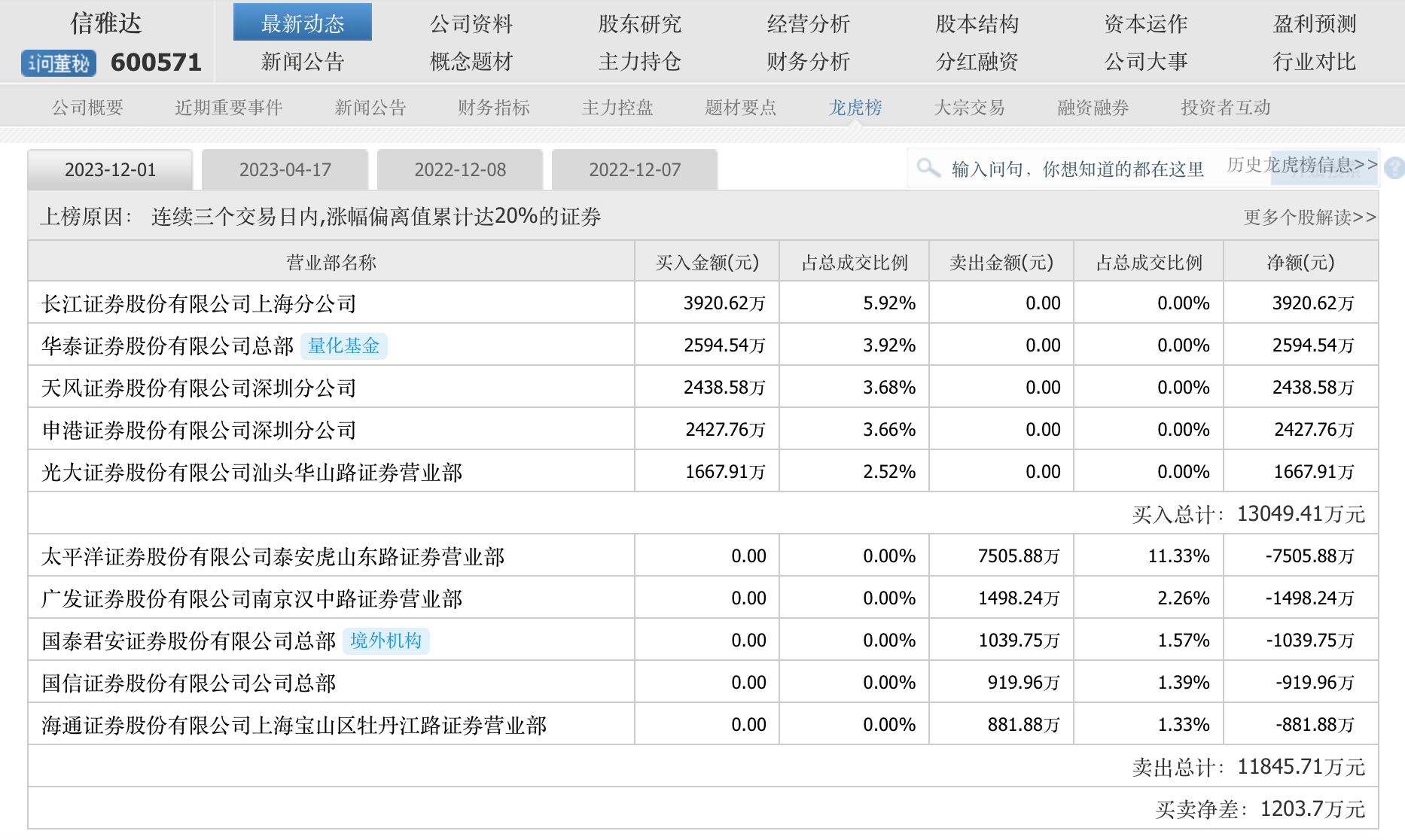The width and height of the screenshot is (1405, 840).
Task: Open the 历史龙虎榜信息 link
Action: 1302,164
